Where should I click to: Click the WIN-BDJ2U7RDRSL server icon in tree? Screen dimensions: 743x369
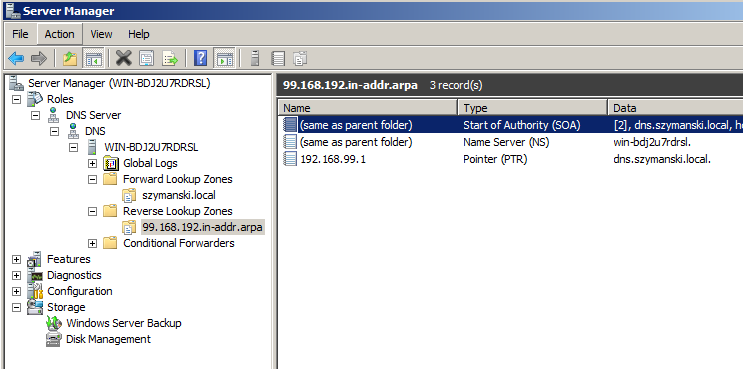[92, 147]
